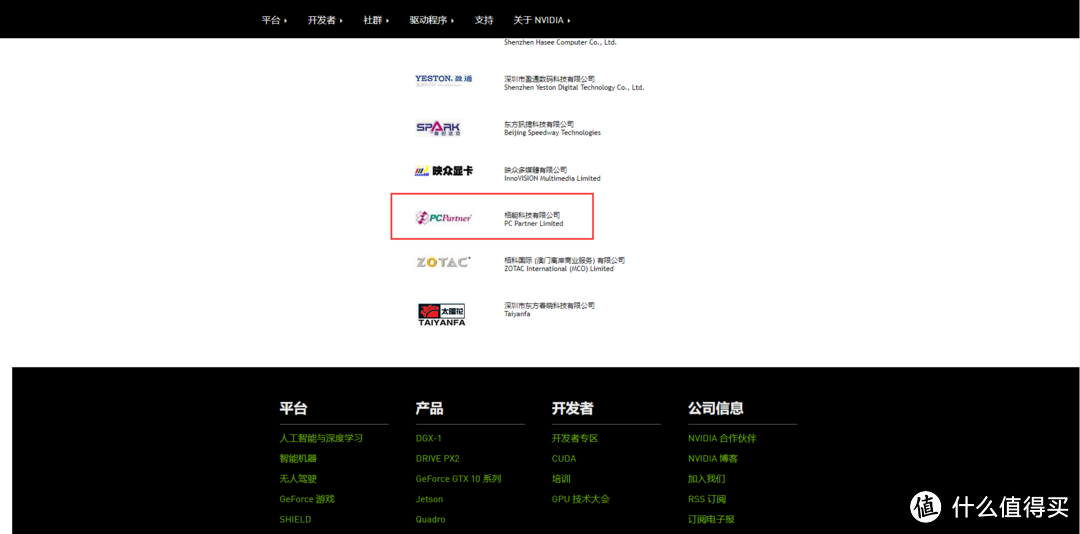Click the text ZOTAC International (MCO) Limited
Image resolution: width=1080 pixels, height=534 pixels.
pyautogui.click(x=559, y=269)
